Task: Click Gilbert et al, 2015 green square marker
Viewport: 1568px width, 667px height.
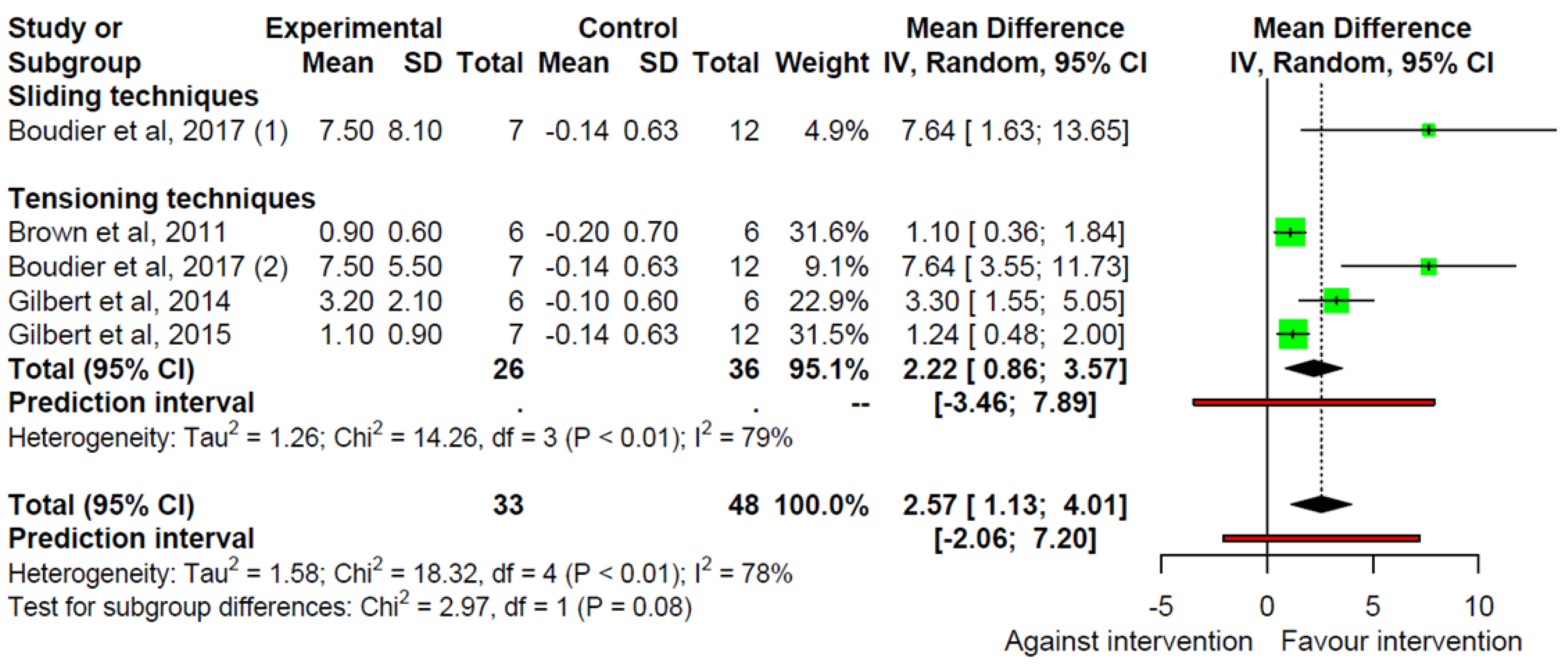Action: [1293, 334]
